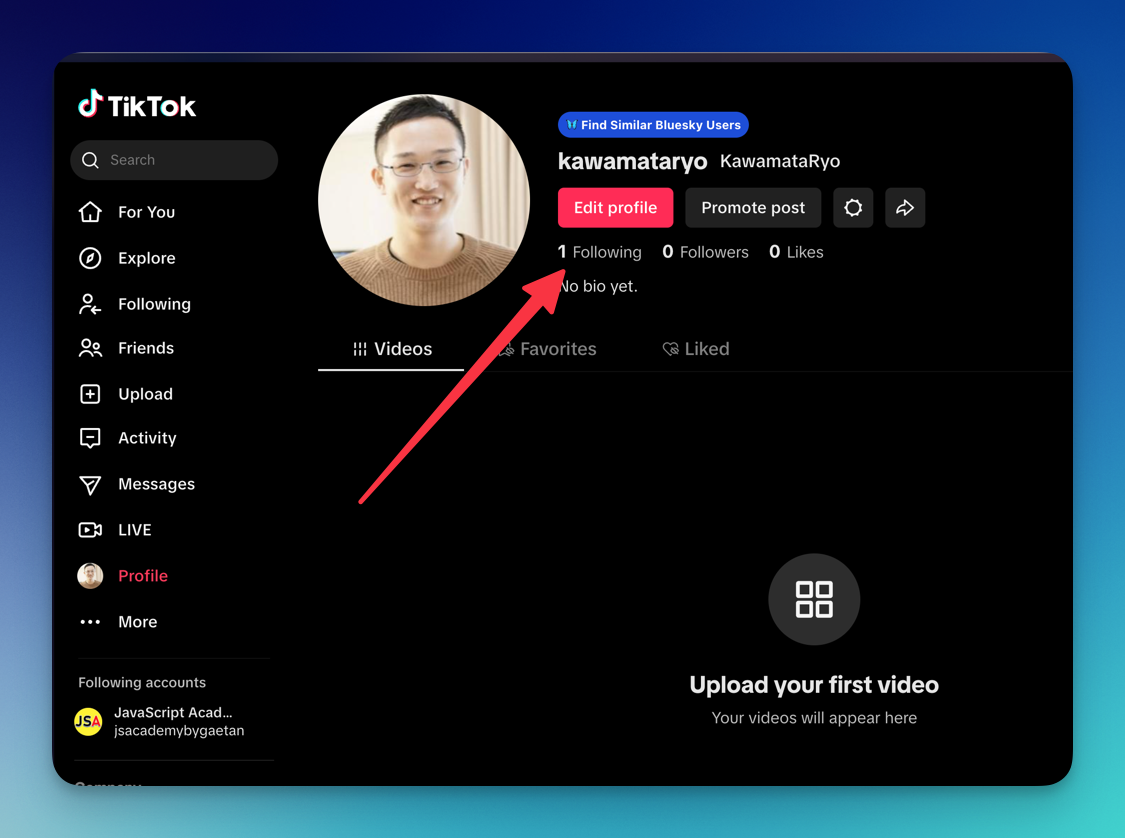Open the LIVE streams page

134,530
